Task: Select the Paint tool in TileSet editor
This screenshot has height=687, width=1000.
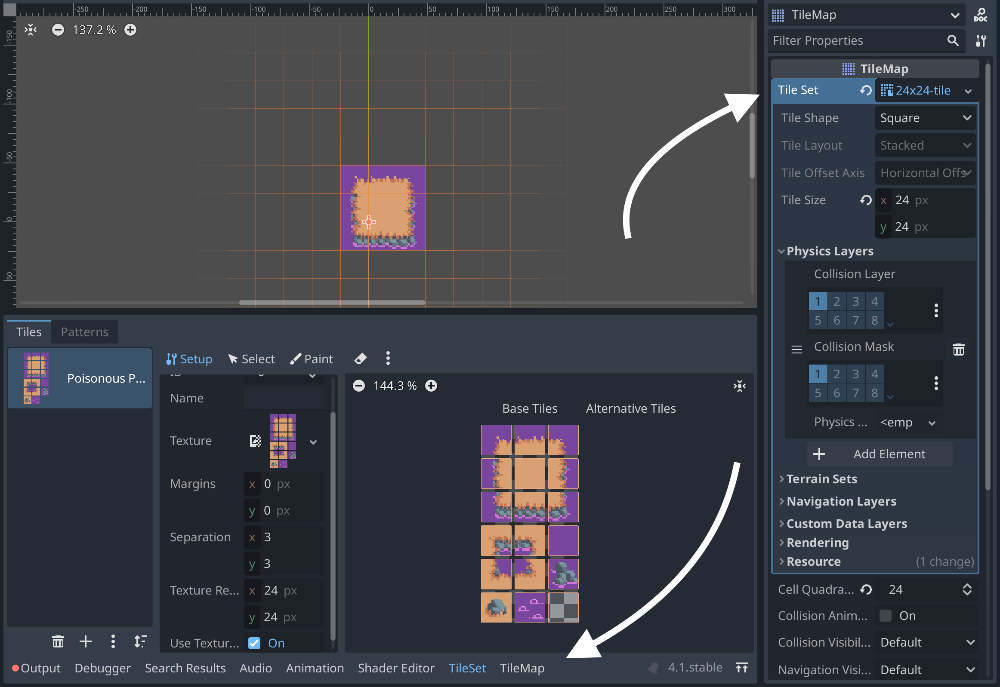Action: [311, 359]
